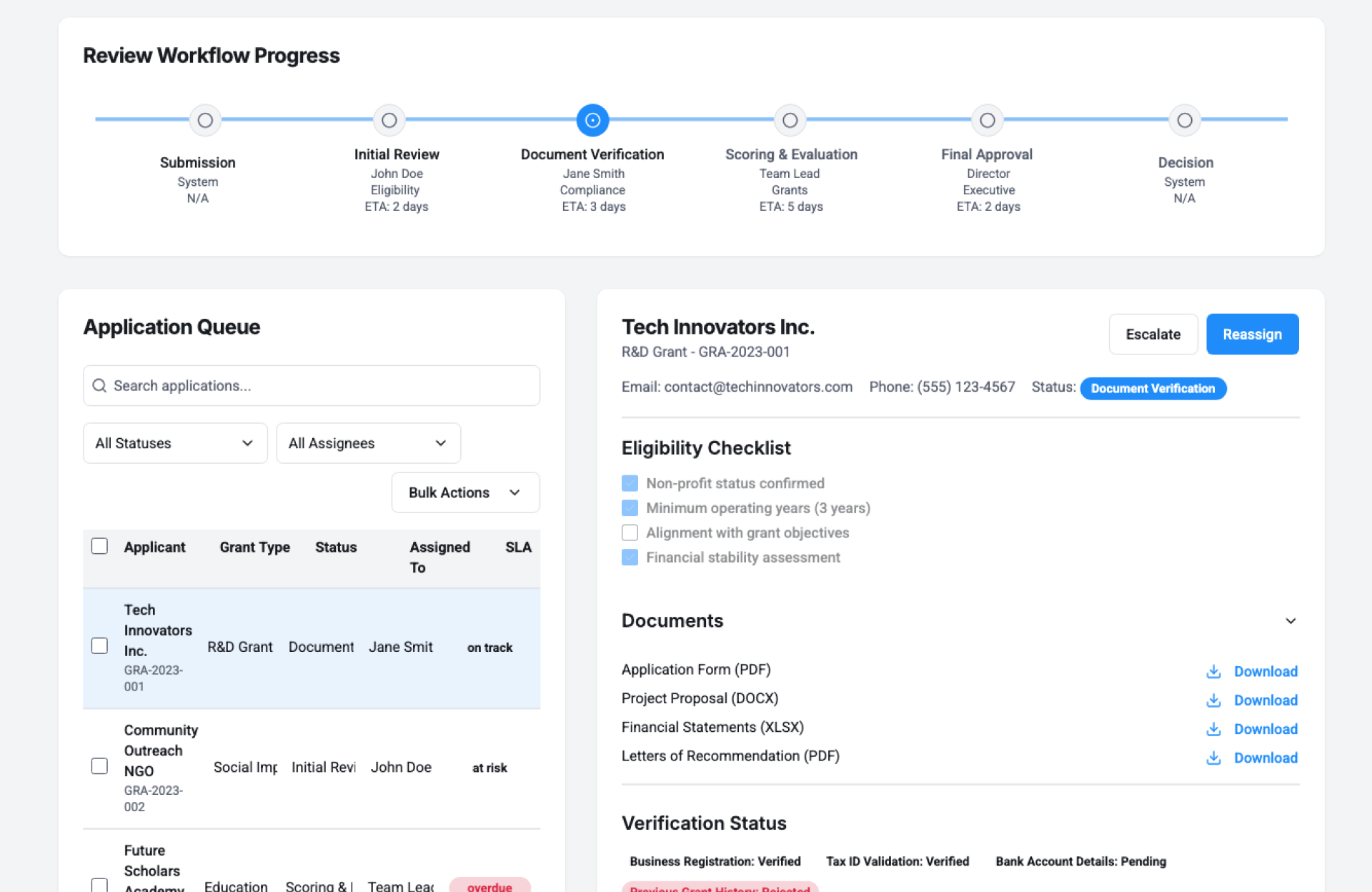
Task: Click download icon for Letters of Recommendation
Action: (x=1213, y=758)
